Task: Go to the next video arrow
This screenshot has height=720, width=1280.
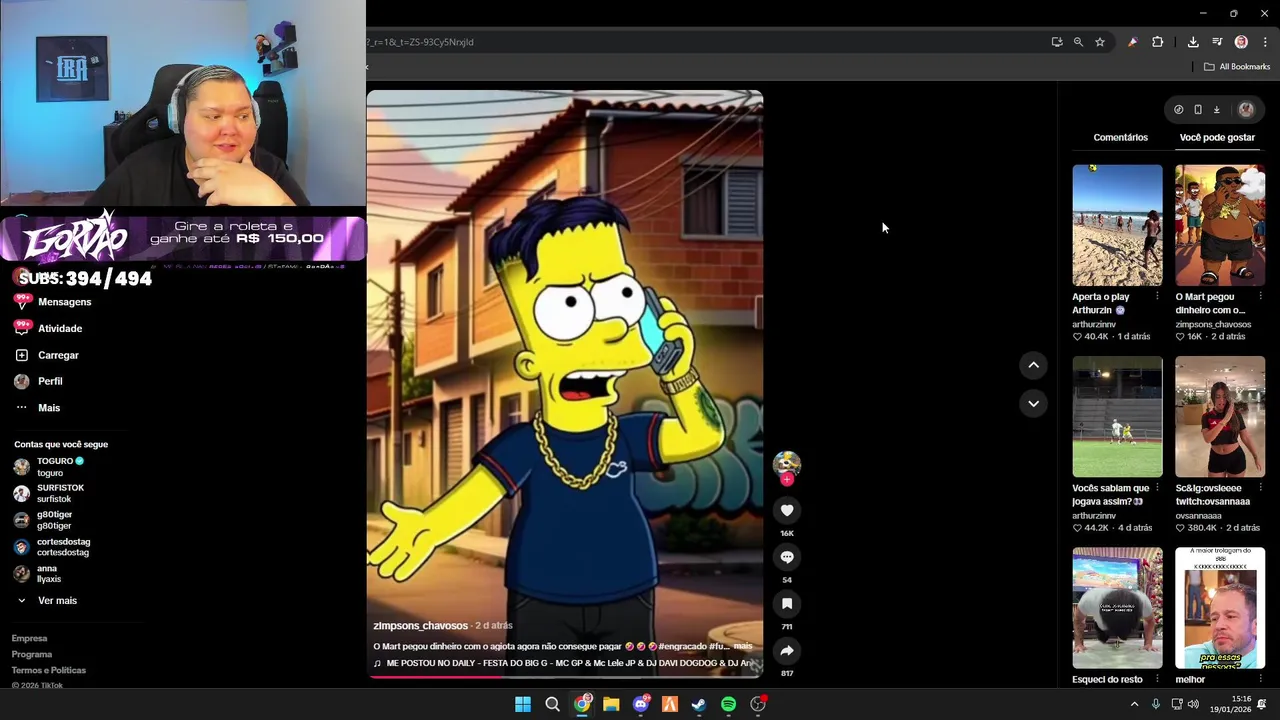Action: tap(1033, 403)
